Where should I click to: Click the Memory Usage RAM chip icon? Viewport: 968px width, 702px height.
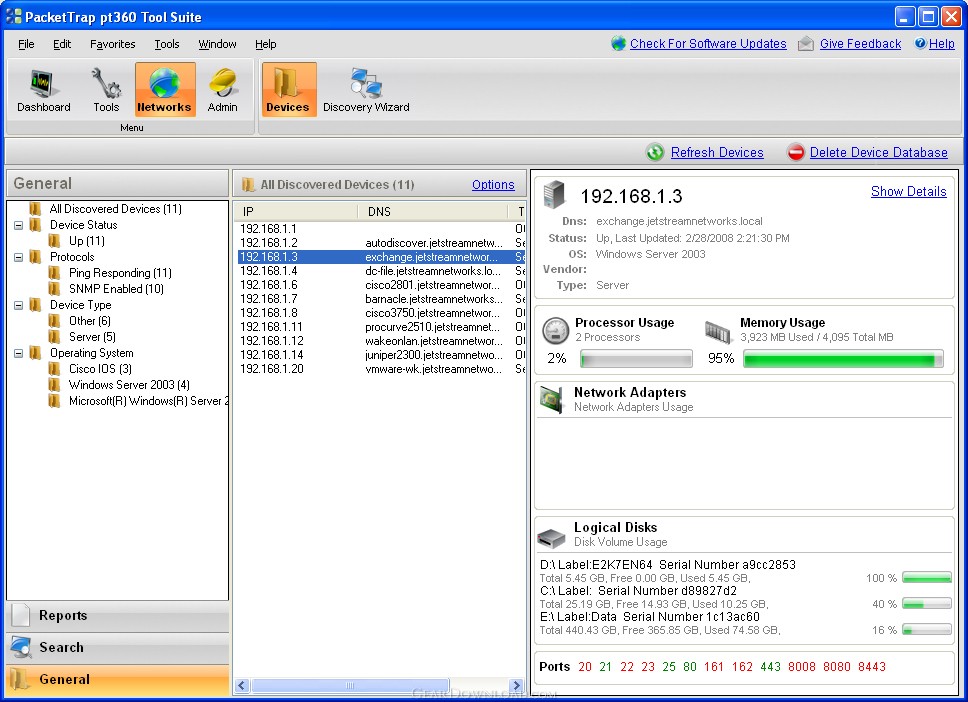pos(718,332)
